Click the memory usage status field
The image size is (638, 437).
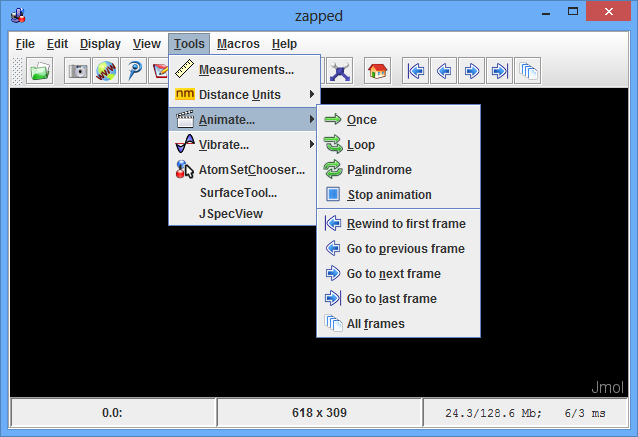525,413
